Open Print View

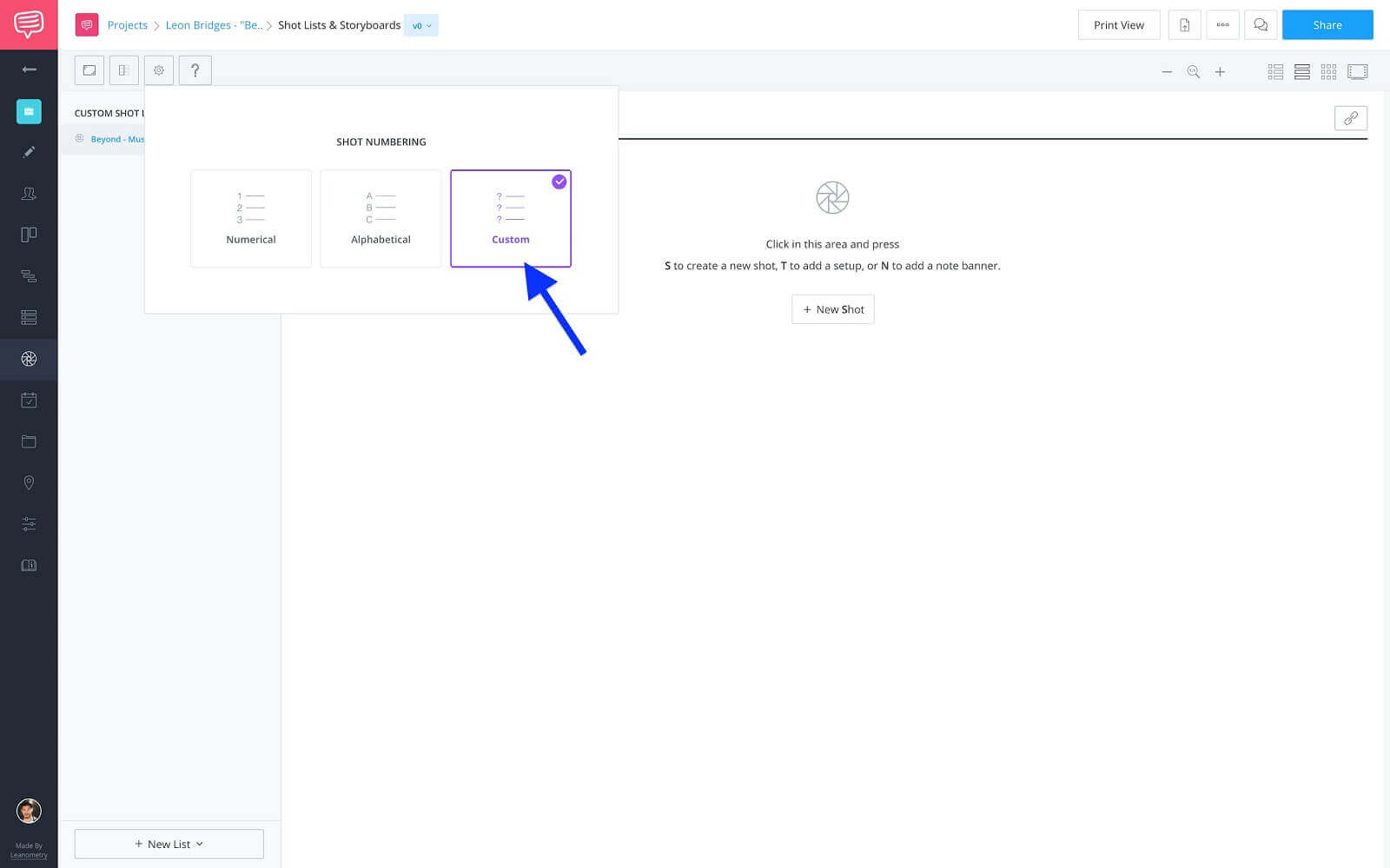tap(1118, 25)
